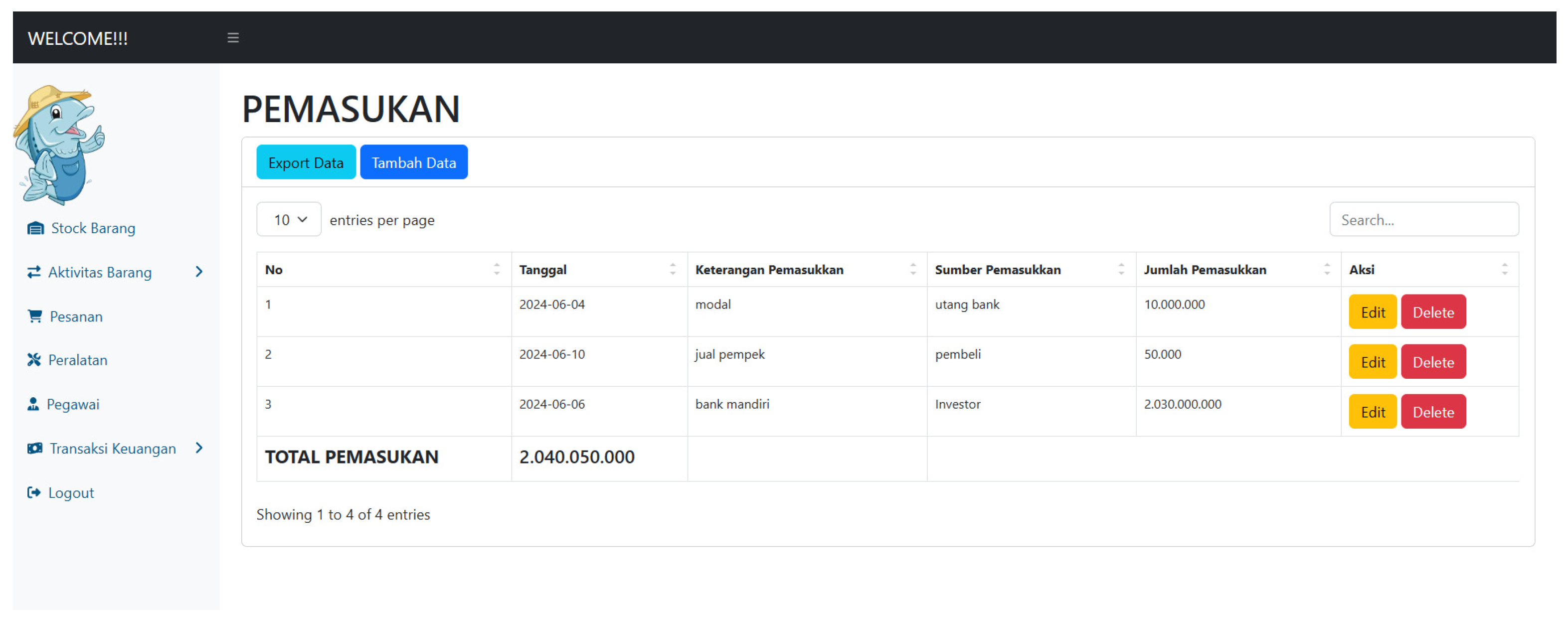
Task: Click the Pegawai person icon
Action: (33, 404)
